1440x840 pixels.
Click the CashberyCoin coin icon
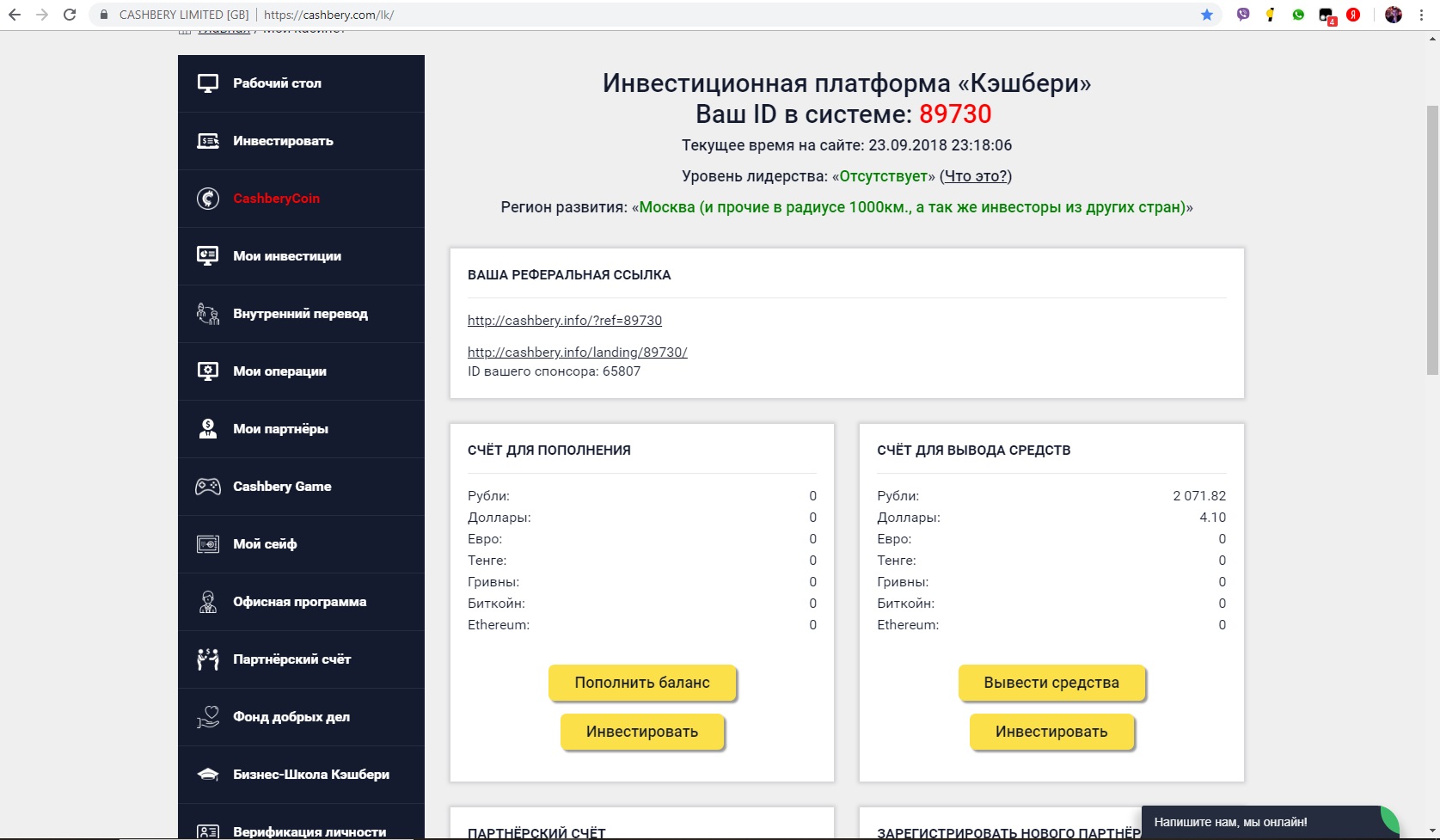(208, 199)
